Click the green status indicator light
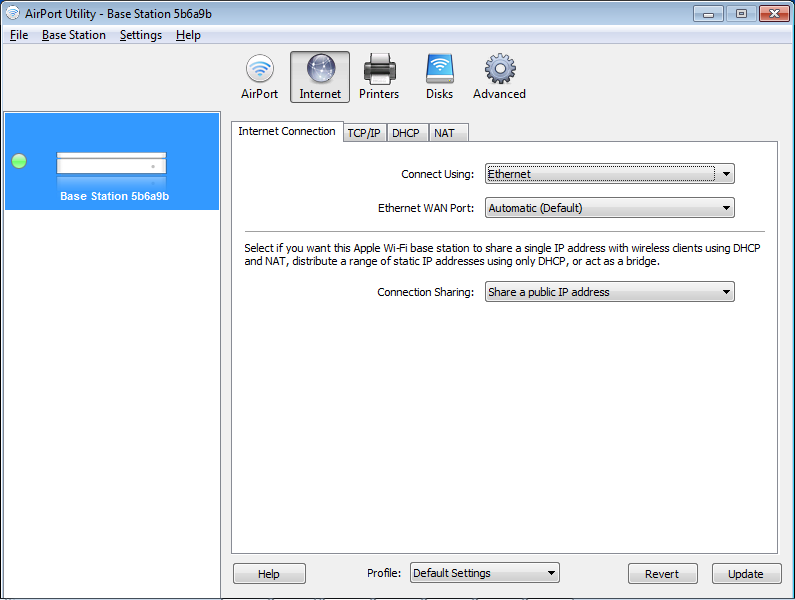The image size is (795, 600). (x=19, y=161)
